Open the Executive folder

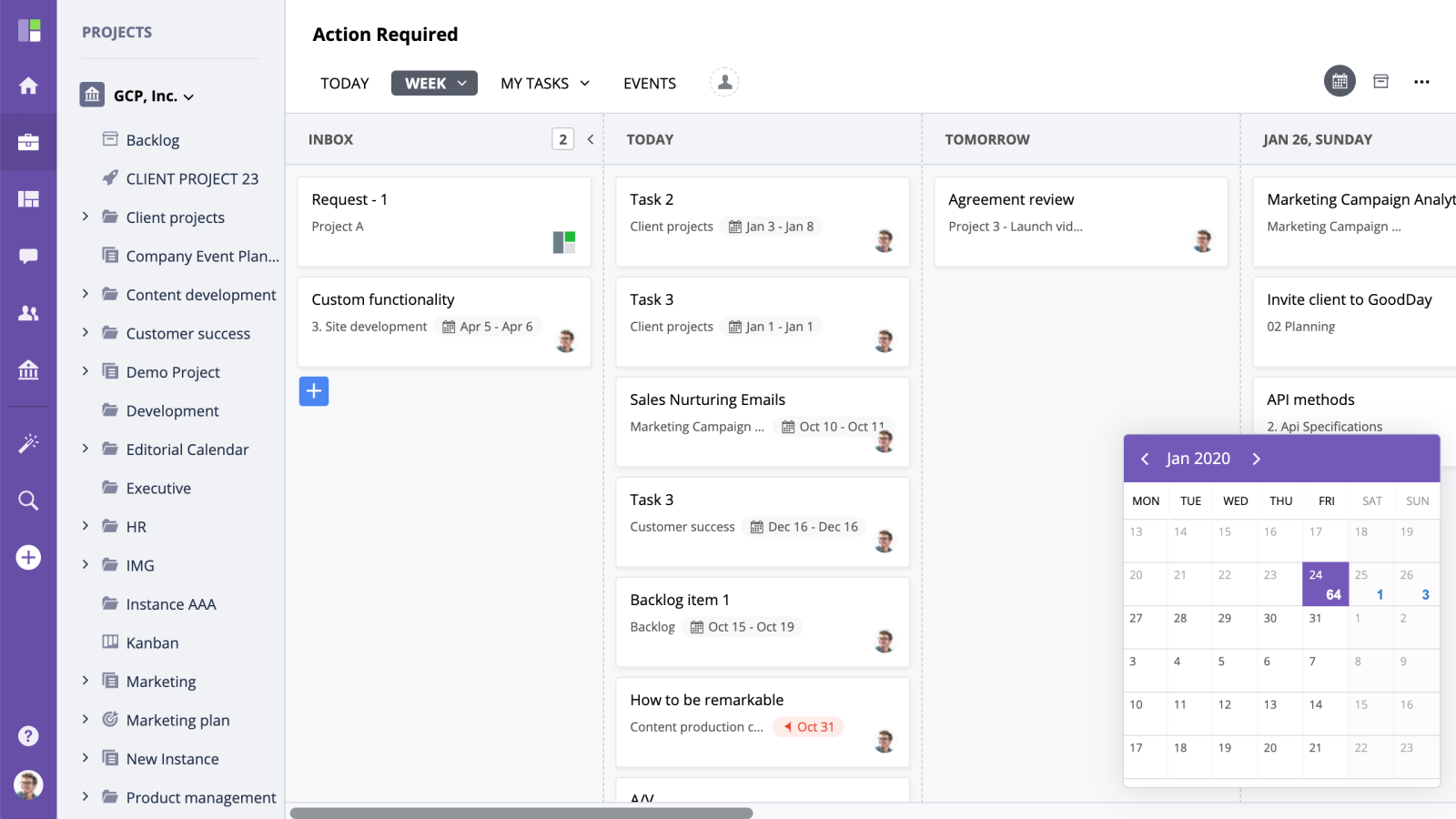(x=158, y=488)
